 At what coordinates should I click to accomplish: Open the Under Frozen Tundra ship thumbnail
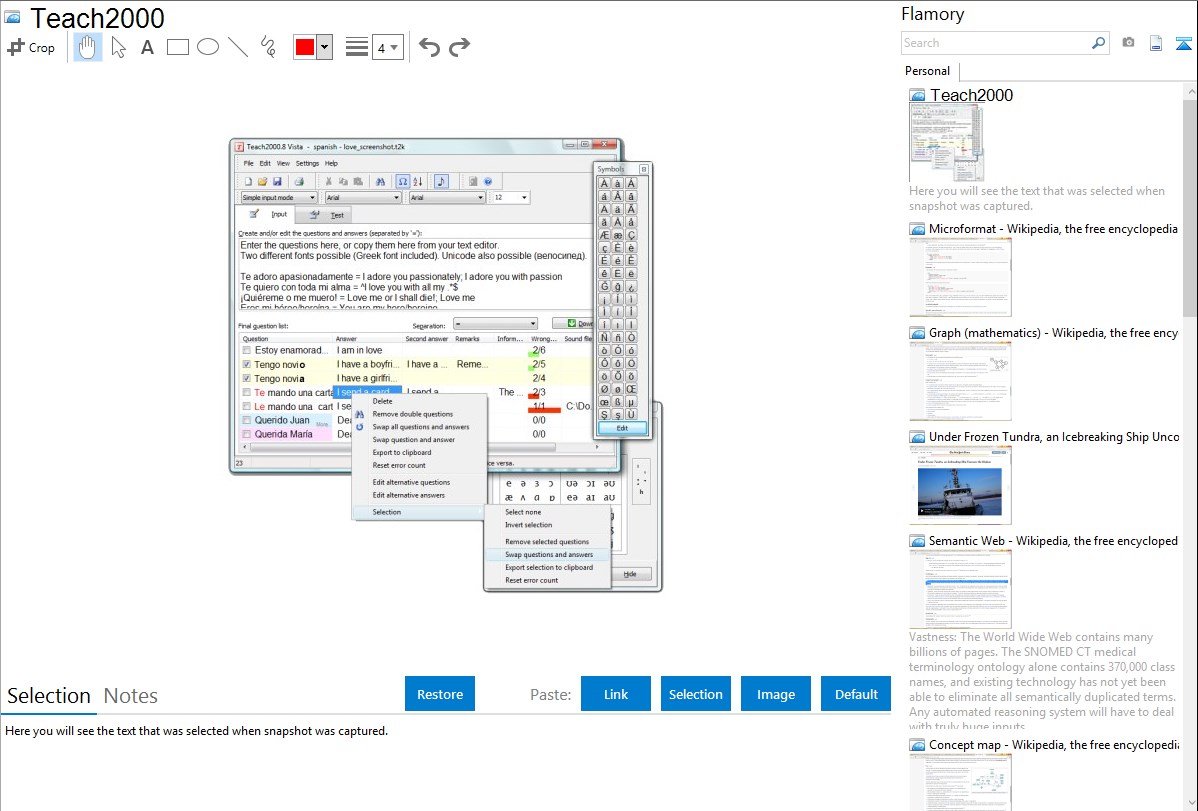pyautogui.click(x=960, y=485)
